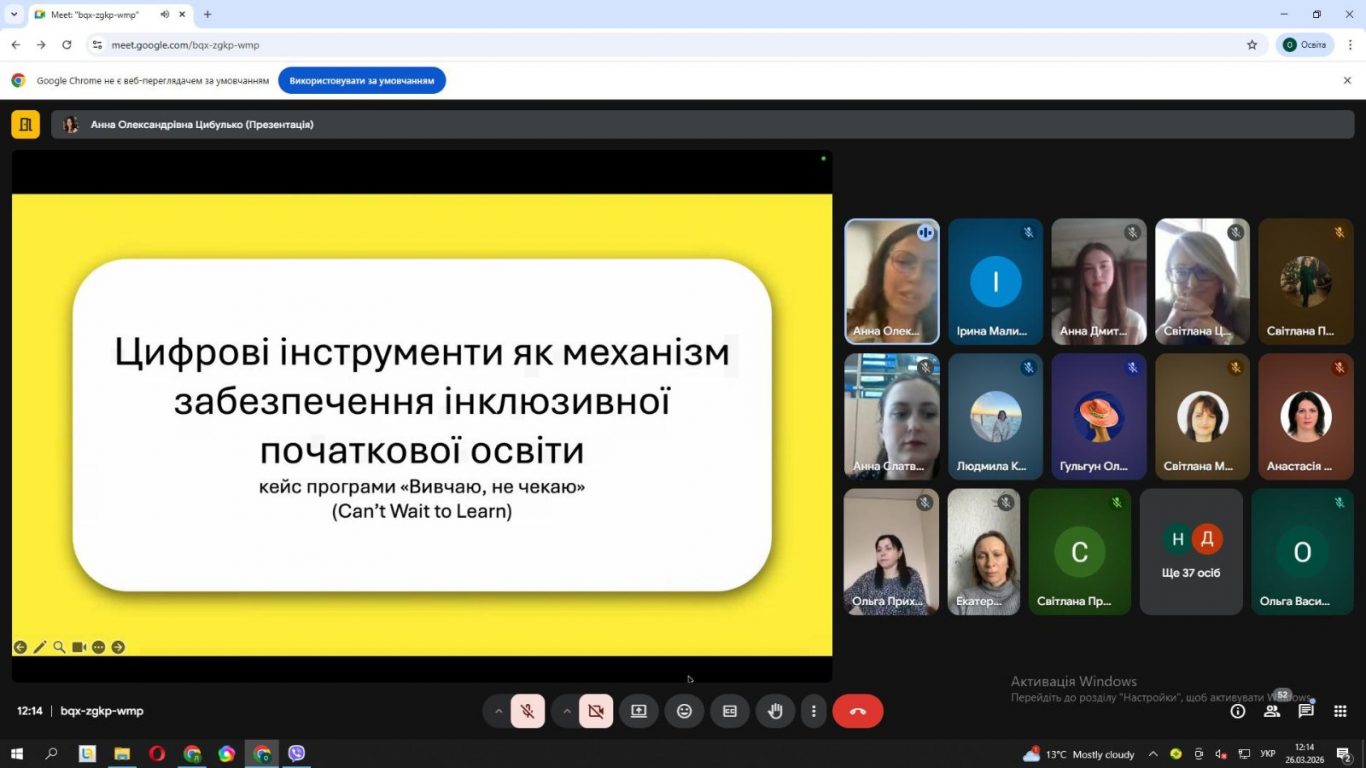Screen dimensions: 1366x768
Task: Raise hand in the meeting
Action: (775, 711)
